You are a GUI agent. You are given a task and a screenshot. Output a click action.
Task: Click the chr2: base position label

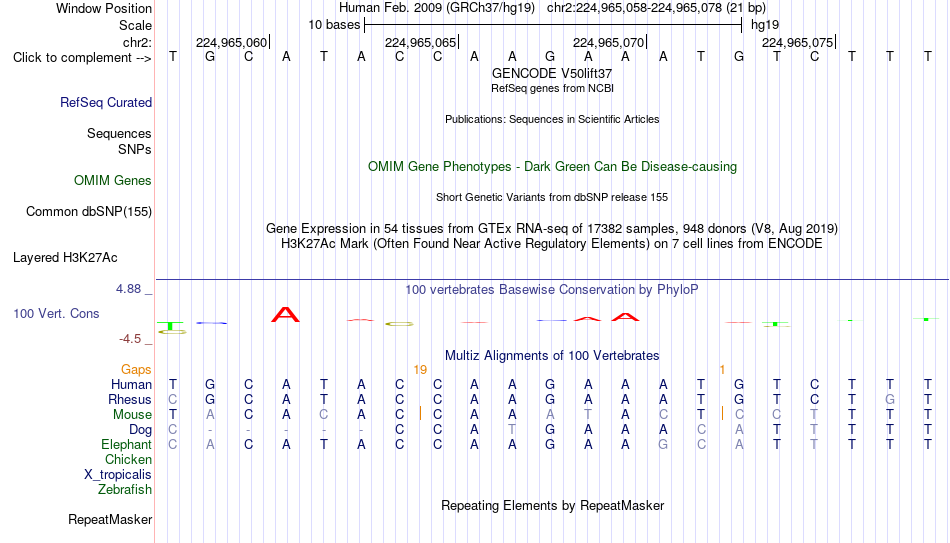[x=137, y=42]
